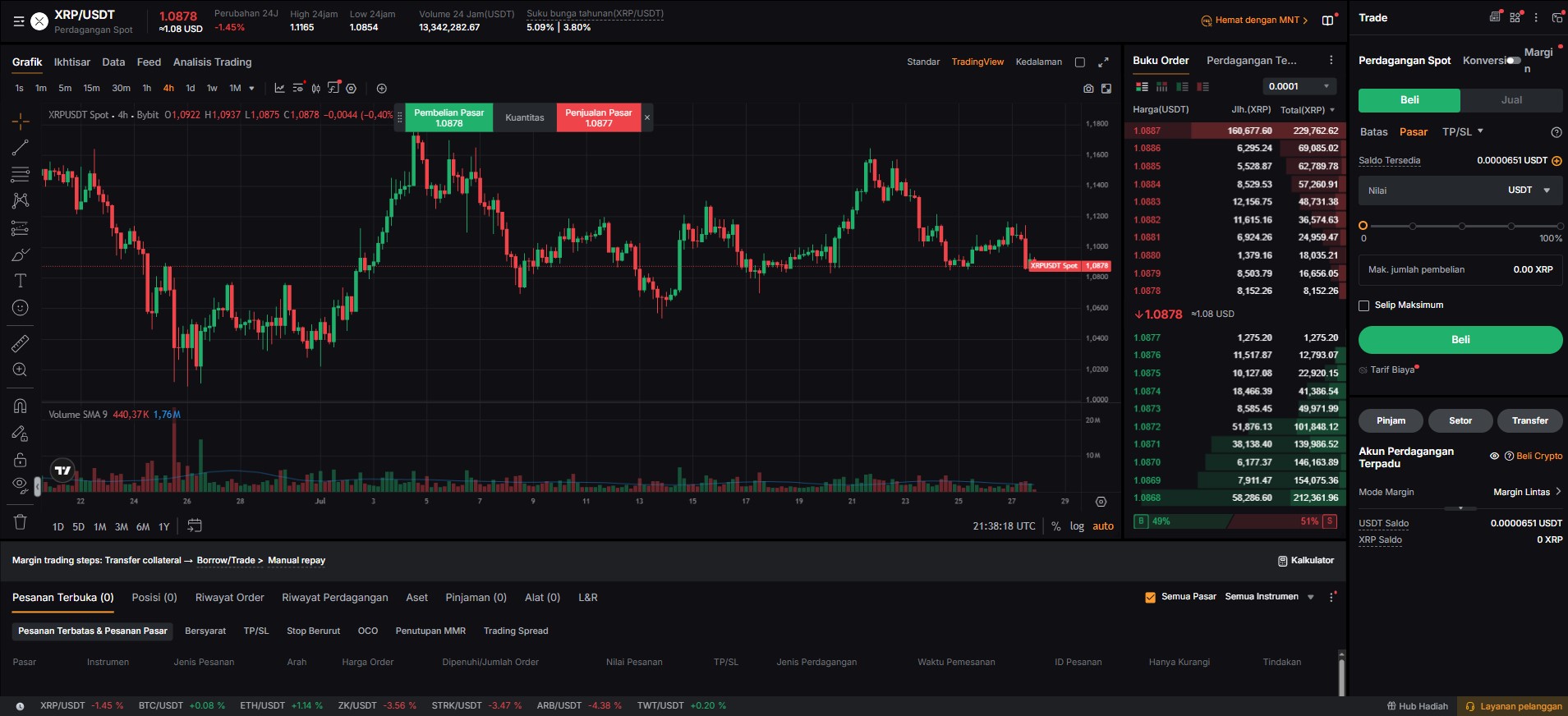Open the 0.0001 price grouping dropdown

coord(1299,86)
